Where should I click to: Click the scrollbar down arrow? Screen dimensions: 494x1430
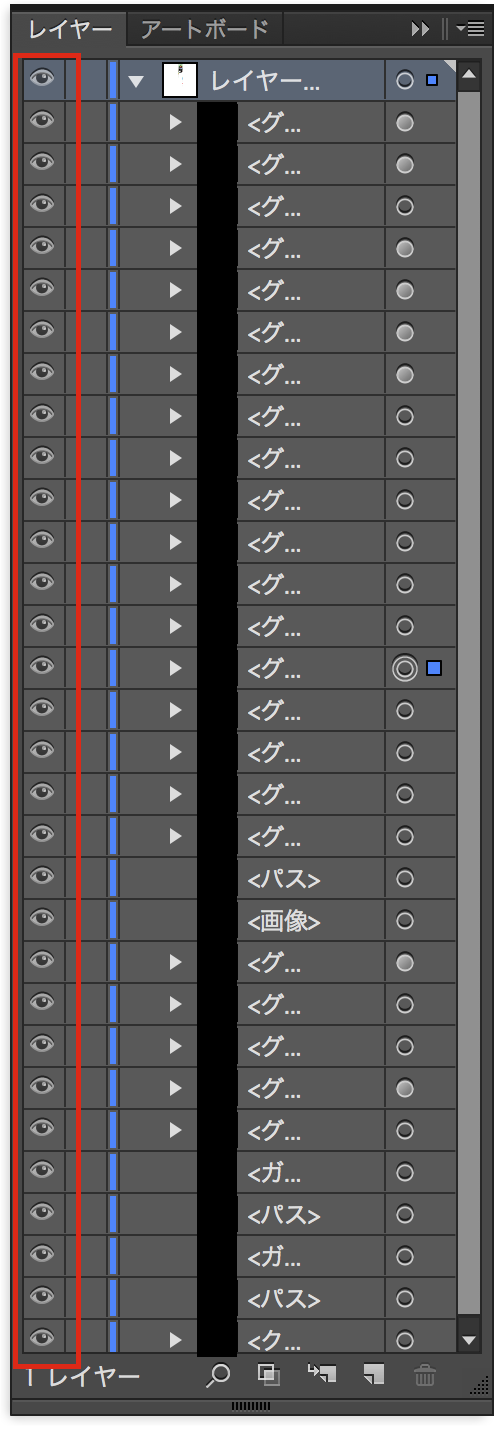click(x=469, y=1339)
